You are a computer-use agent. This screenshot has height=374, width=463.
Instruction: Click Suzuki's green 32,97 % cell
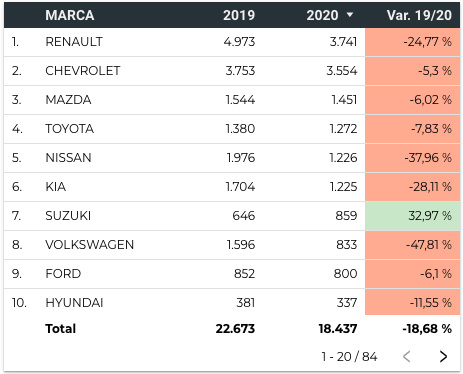click(412, 216)
